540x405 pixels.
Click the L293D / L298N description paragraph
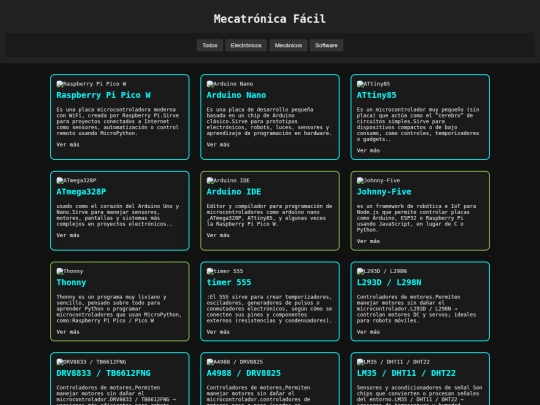coord(416,309)
